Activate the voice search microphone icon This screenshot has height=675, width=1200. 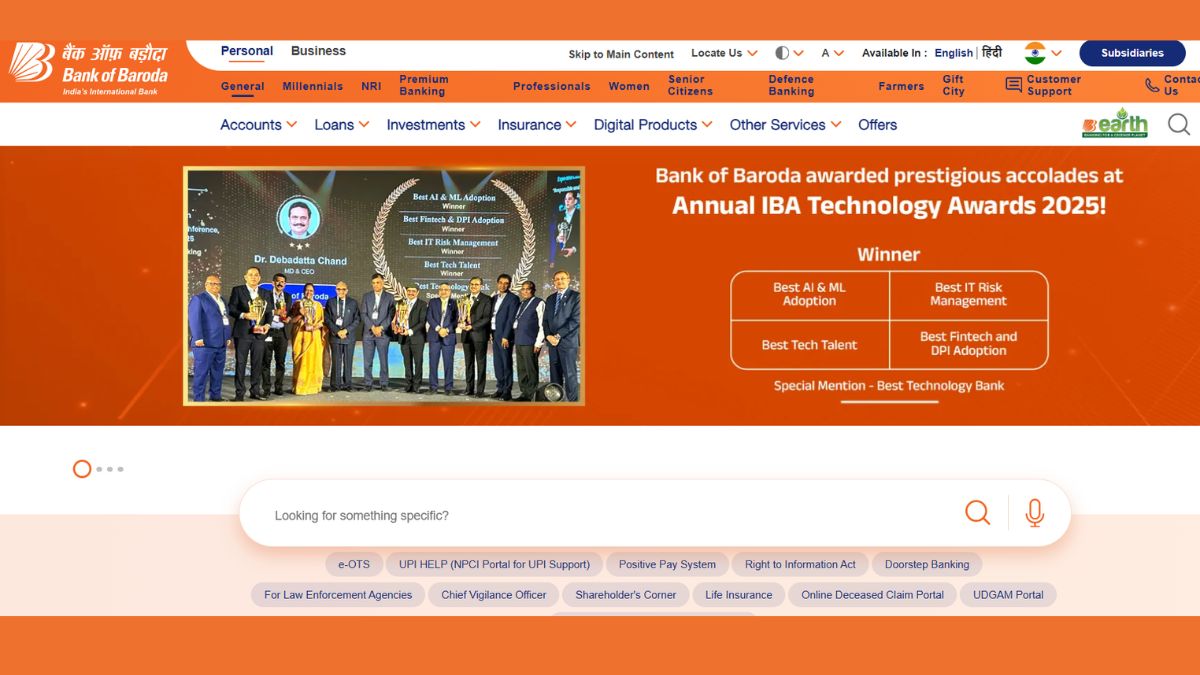(x=1034, y=513)
